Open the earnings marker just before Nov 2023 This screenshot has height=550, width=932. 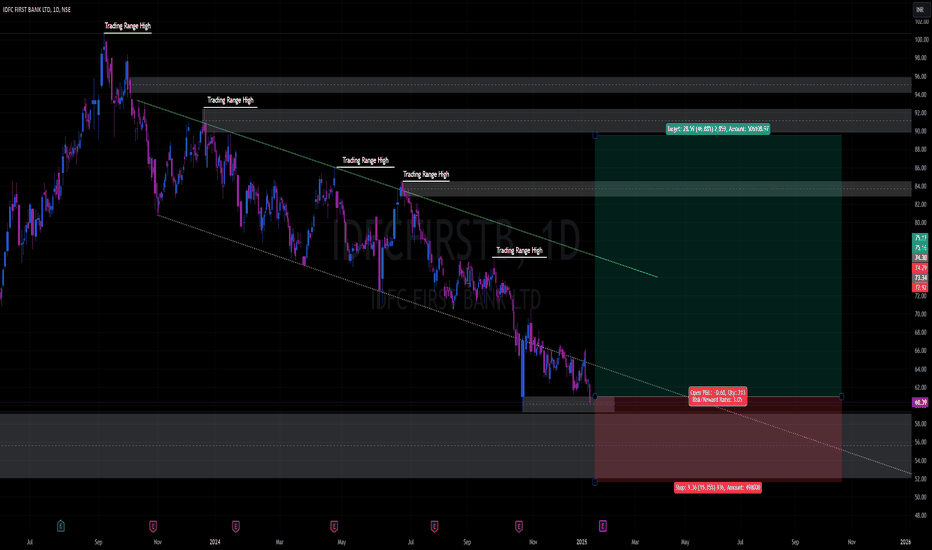[x=153, y=526]
